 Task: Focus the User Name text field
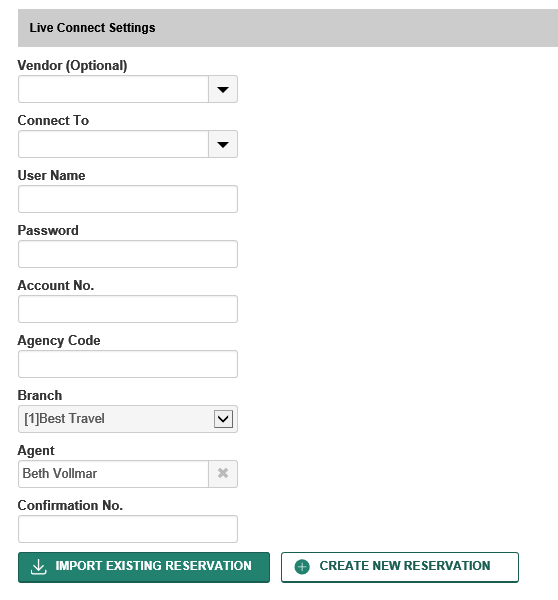(128, 199)
